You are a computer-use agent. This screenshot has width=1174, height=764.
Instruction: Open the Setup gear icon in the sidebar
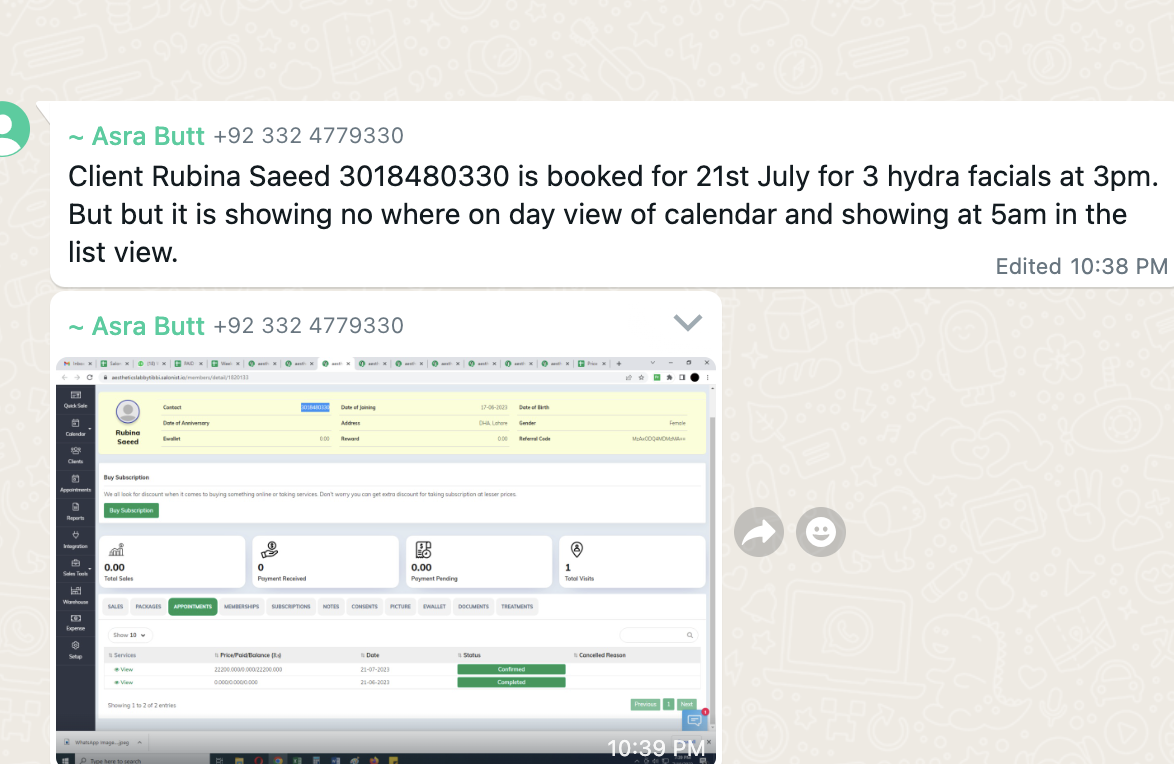[76, 649]
